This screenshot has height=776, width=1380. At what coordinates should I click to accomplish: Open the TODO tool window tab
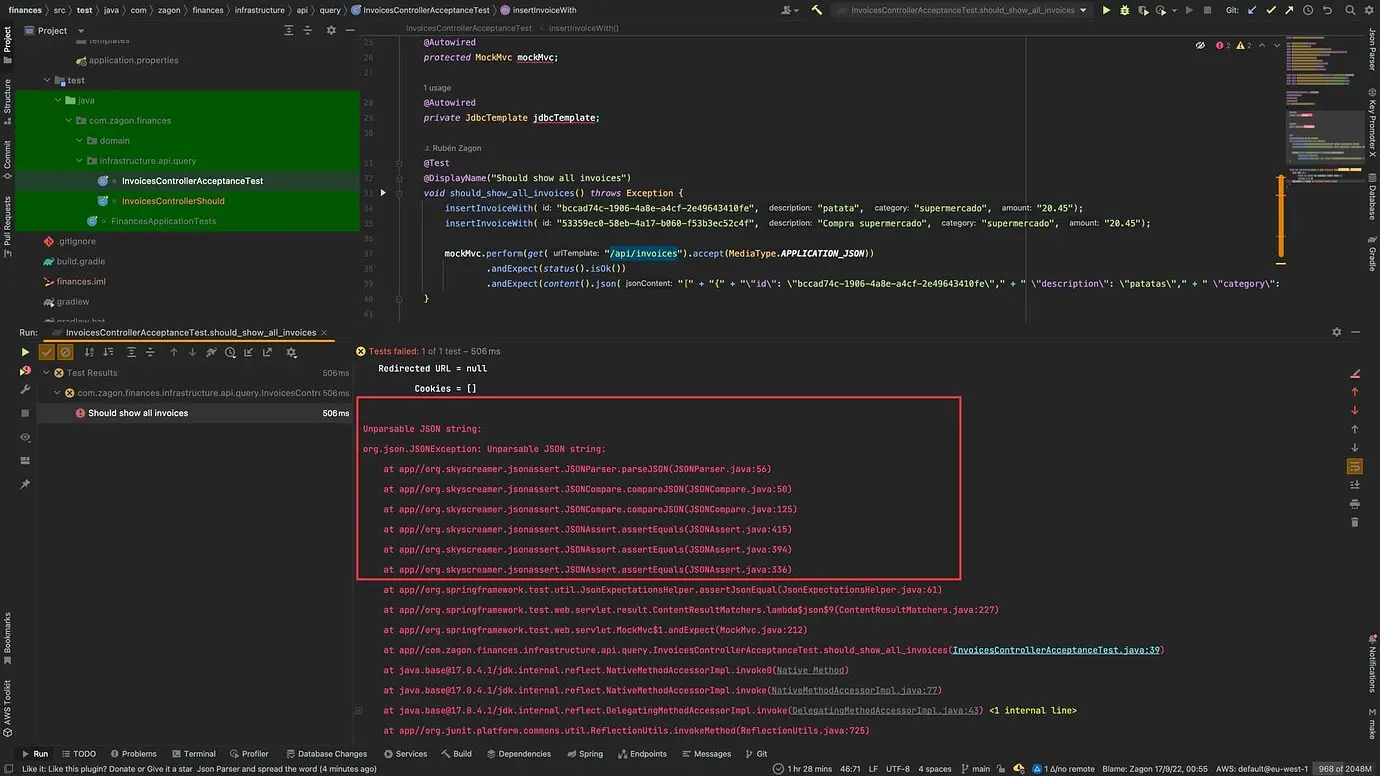click(x=78, y=754)
